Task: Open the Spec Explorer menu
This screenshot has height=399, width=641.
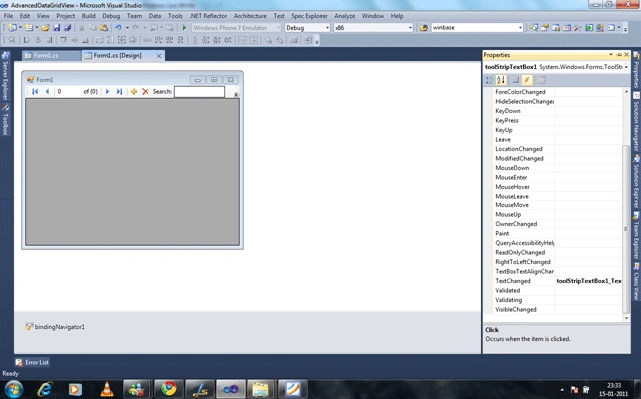Action: (309, 16)
